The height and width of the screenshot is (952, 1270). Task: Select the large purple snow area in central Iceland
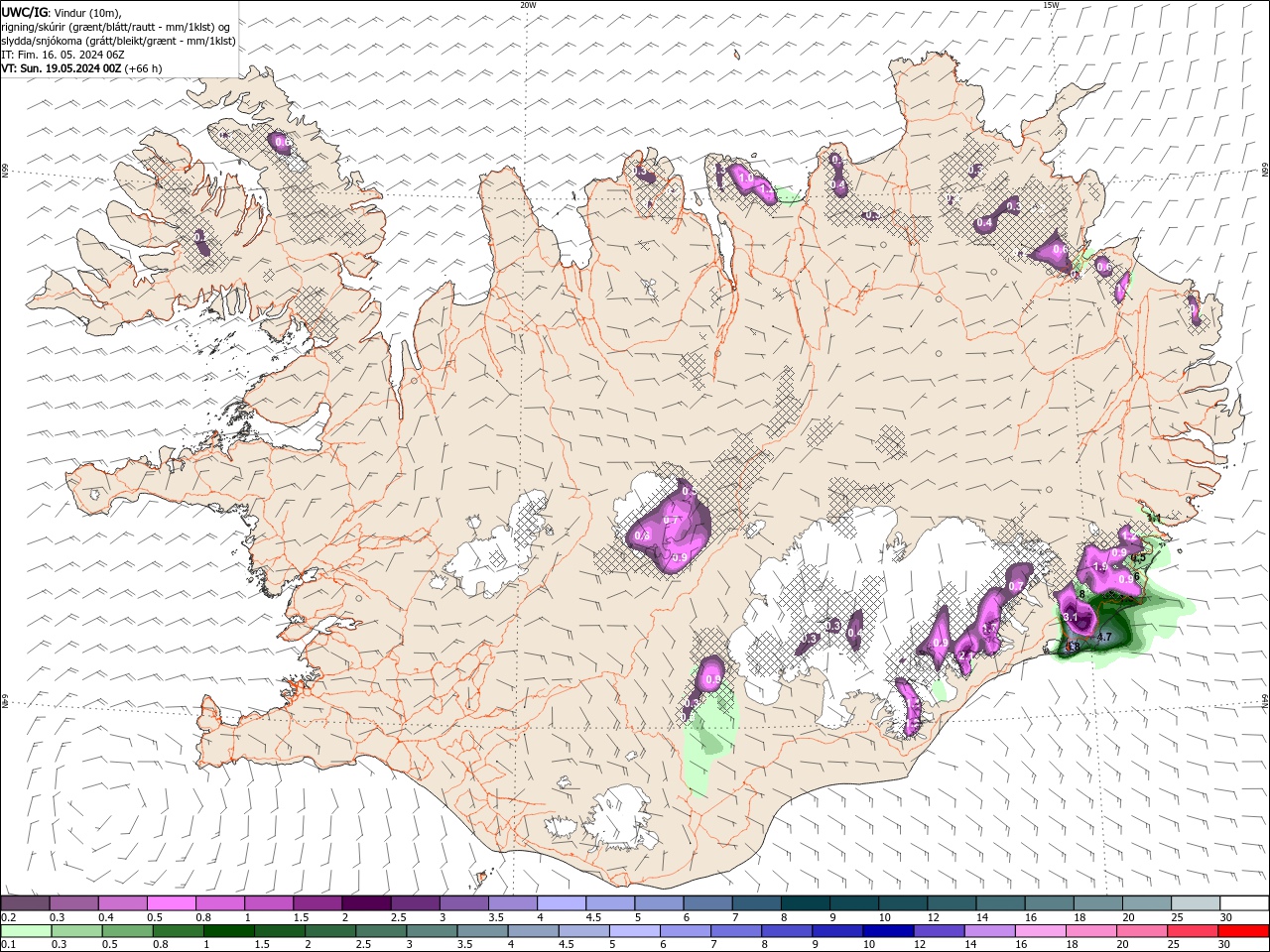(x=670, y=528)
